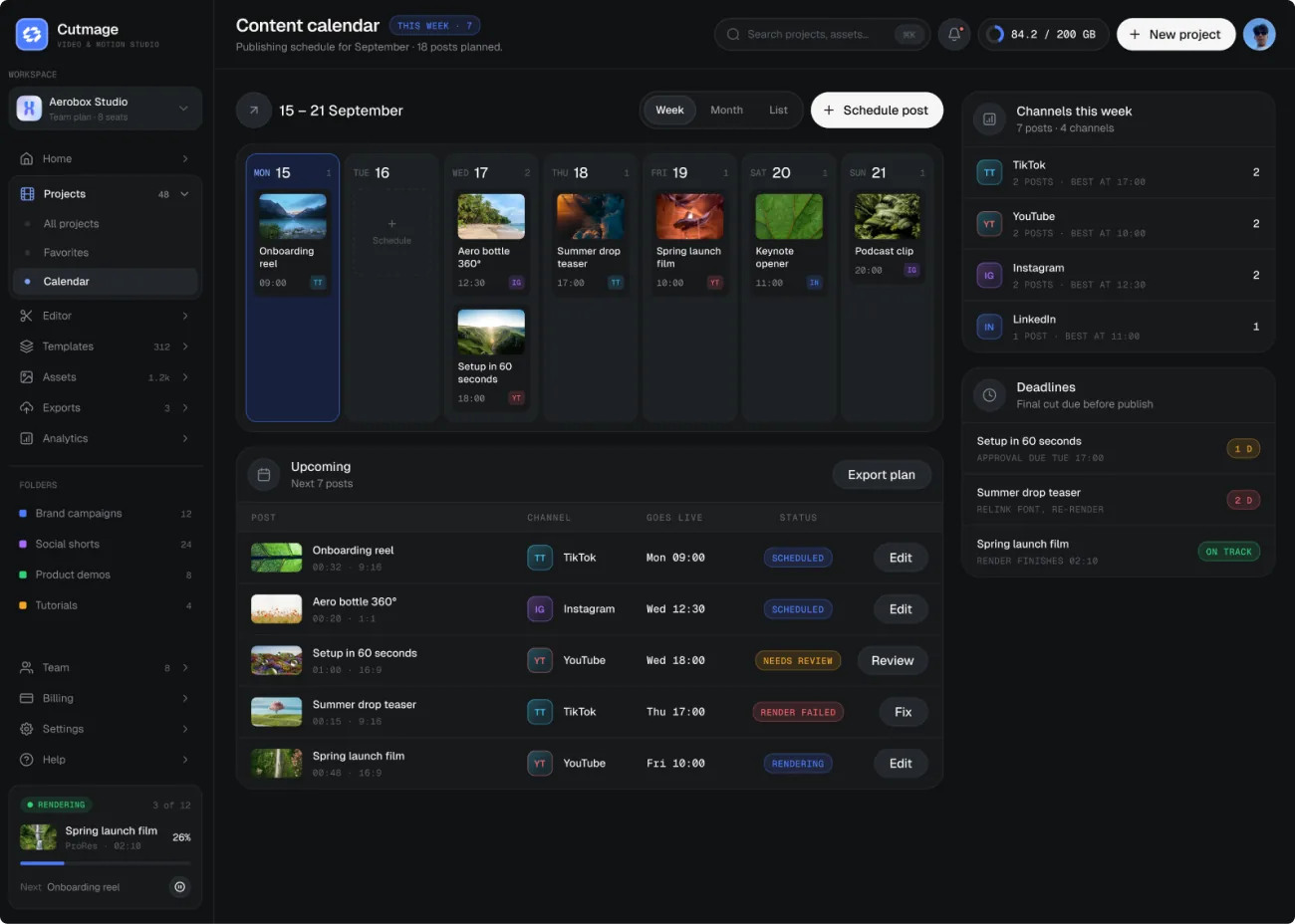Click the Assets image icon

(27, 377)
